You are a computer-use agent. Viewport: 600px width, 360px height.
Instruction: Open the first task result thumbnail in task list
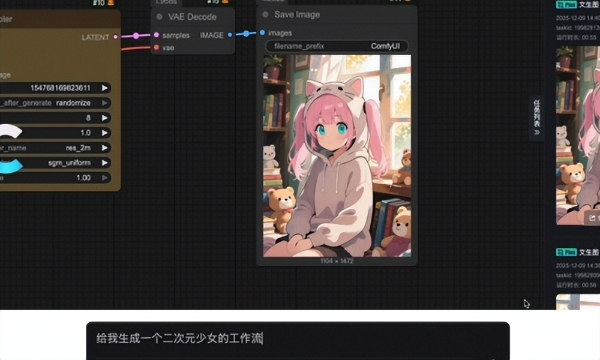578,135
